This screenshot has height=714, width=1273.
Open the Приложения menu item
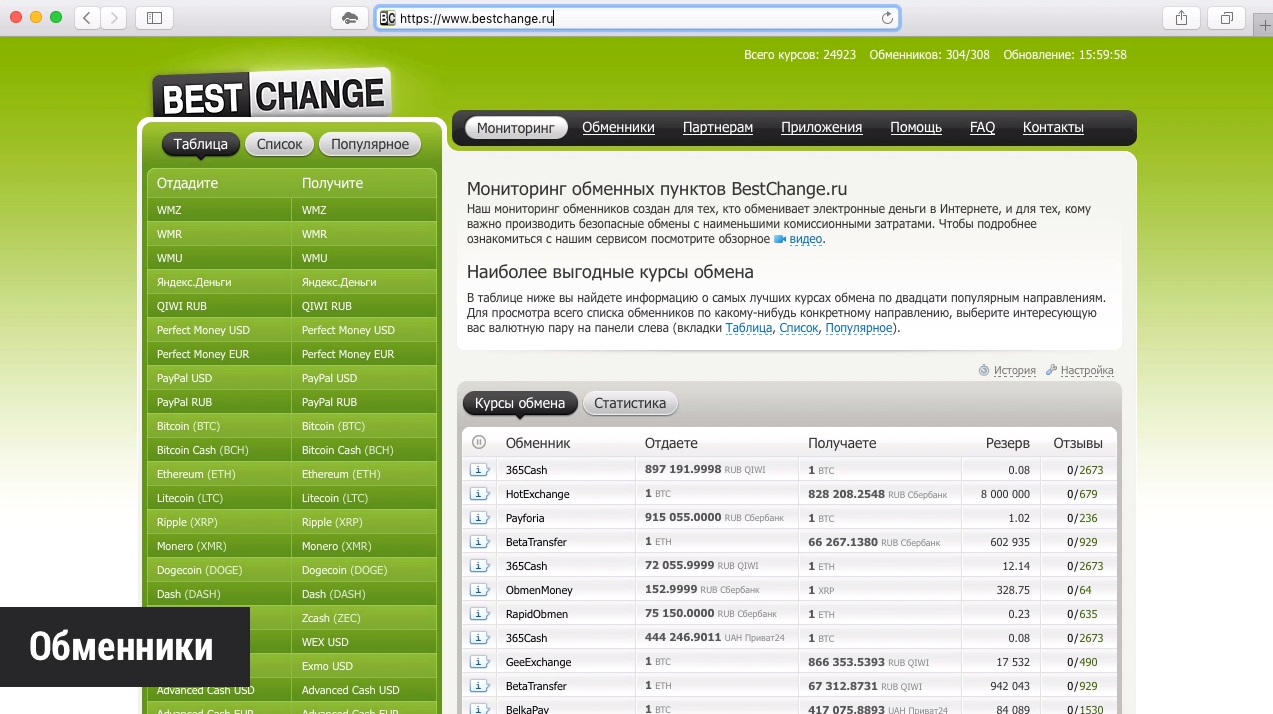[821, 127]
